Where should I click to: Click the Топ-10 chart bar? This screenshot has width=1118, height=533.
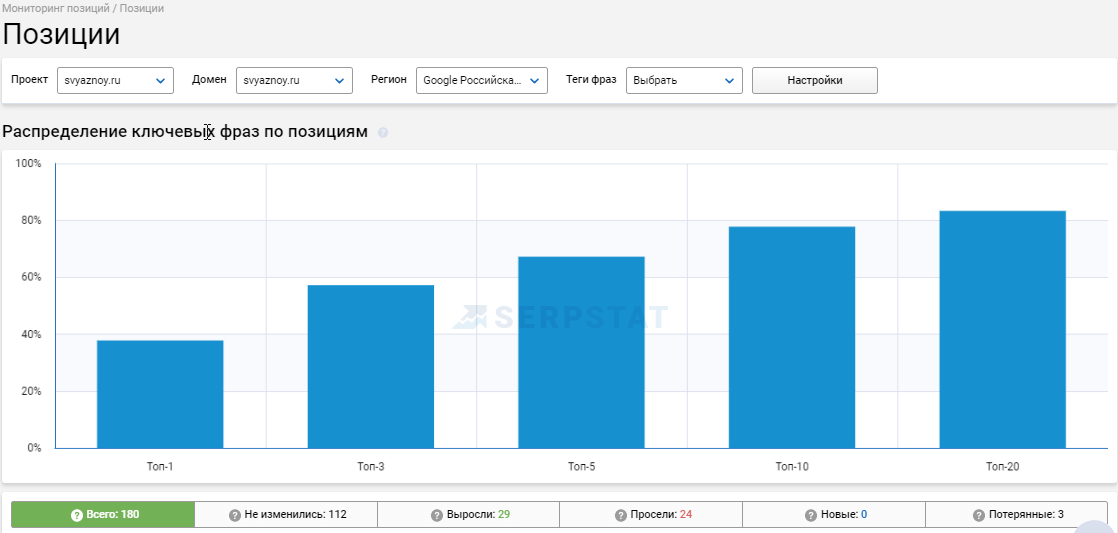[792, 337]
